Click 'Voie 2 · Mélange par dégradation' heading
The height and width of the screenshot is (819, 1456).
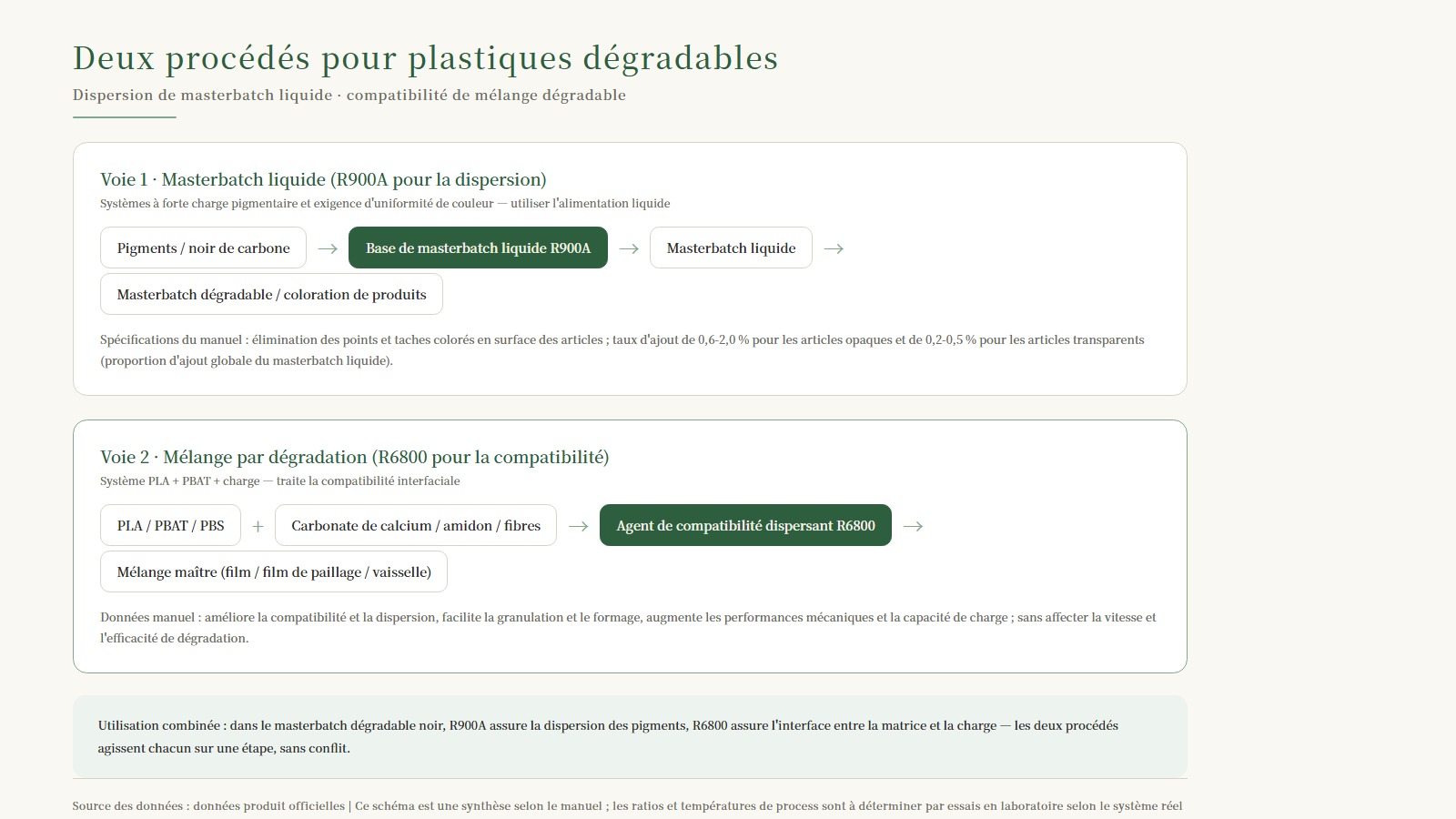pos(355,457)
